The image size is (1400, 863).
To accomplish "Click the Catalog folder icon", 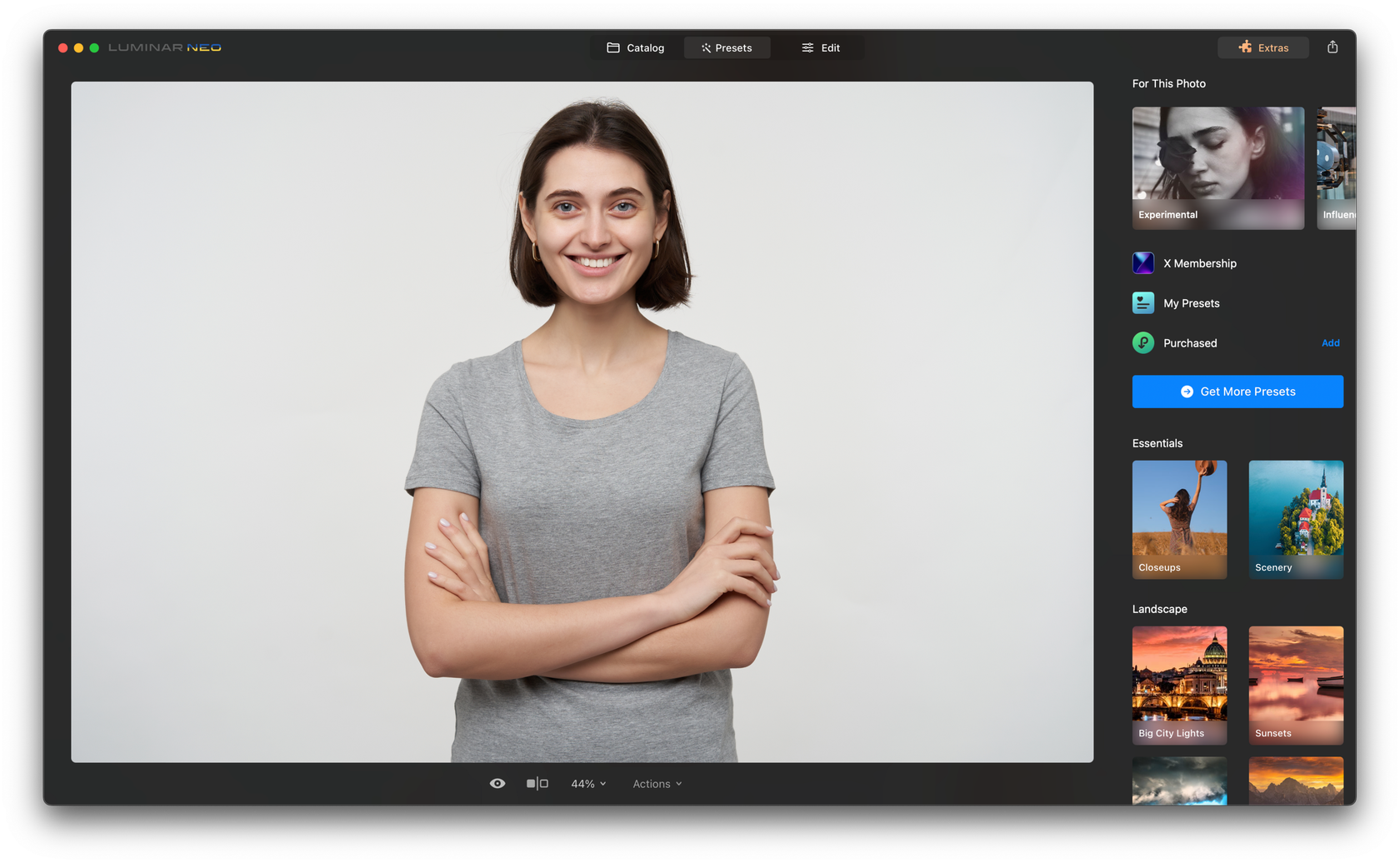I will [x=613, y=47].
